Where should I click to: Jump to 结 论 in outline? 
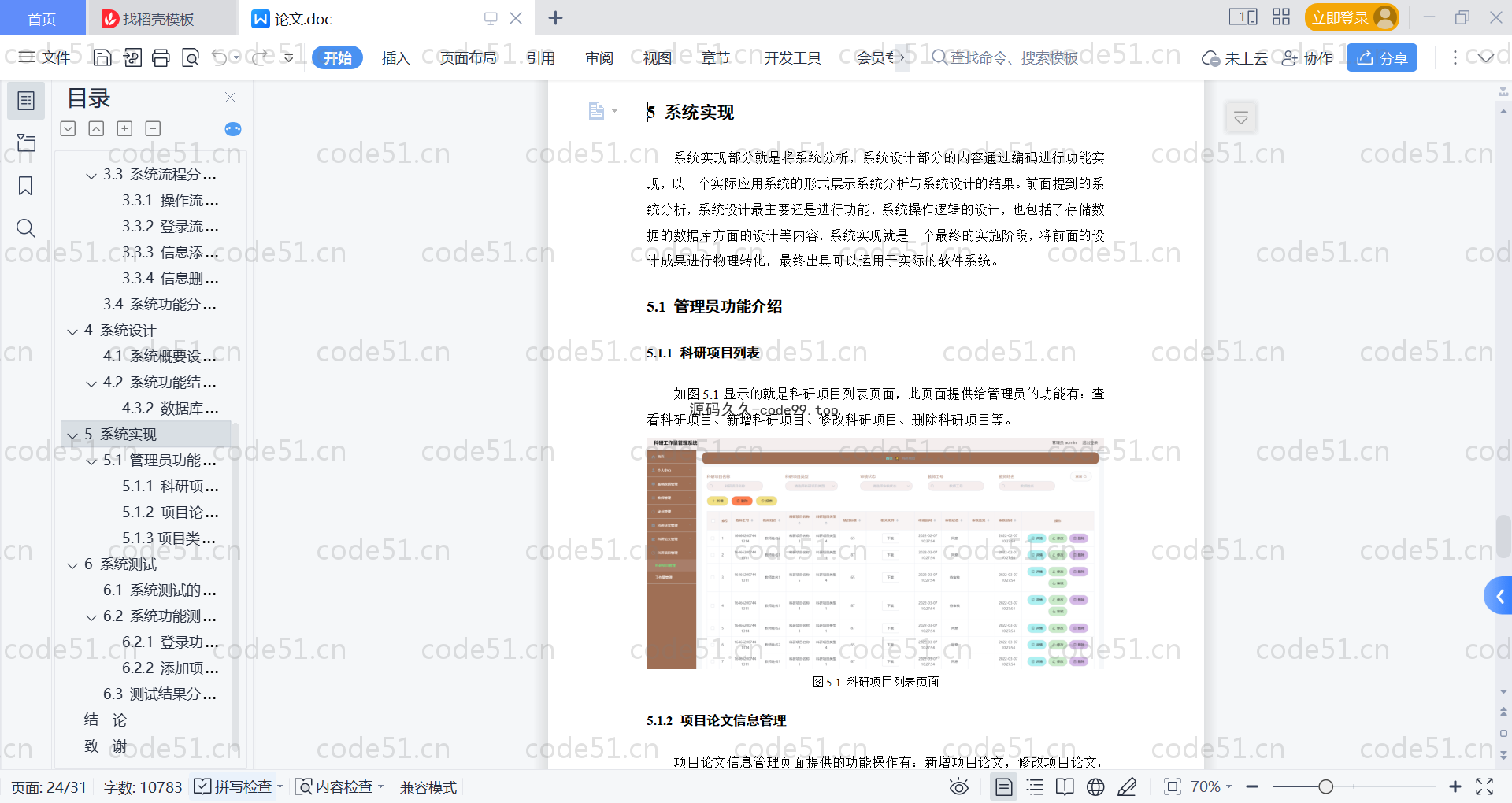(x=106, y=720)
